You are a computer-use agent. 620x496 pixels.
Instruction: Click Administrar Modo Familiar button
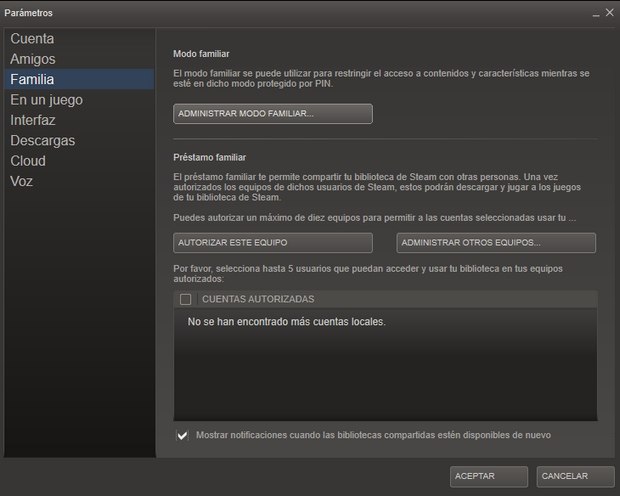pos(272,114)
